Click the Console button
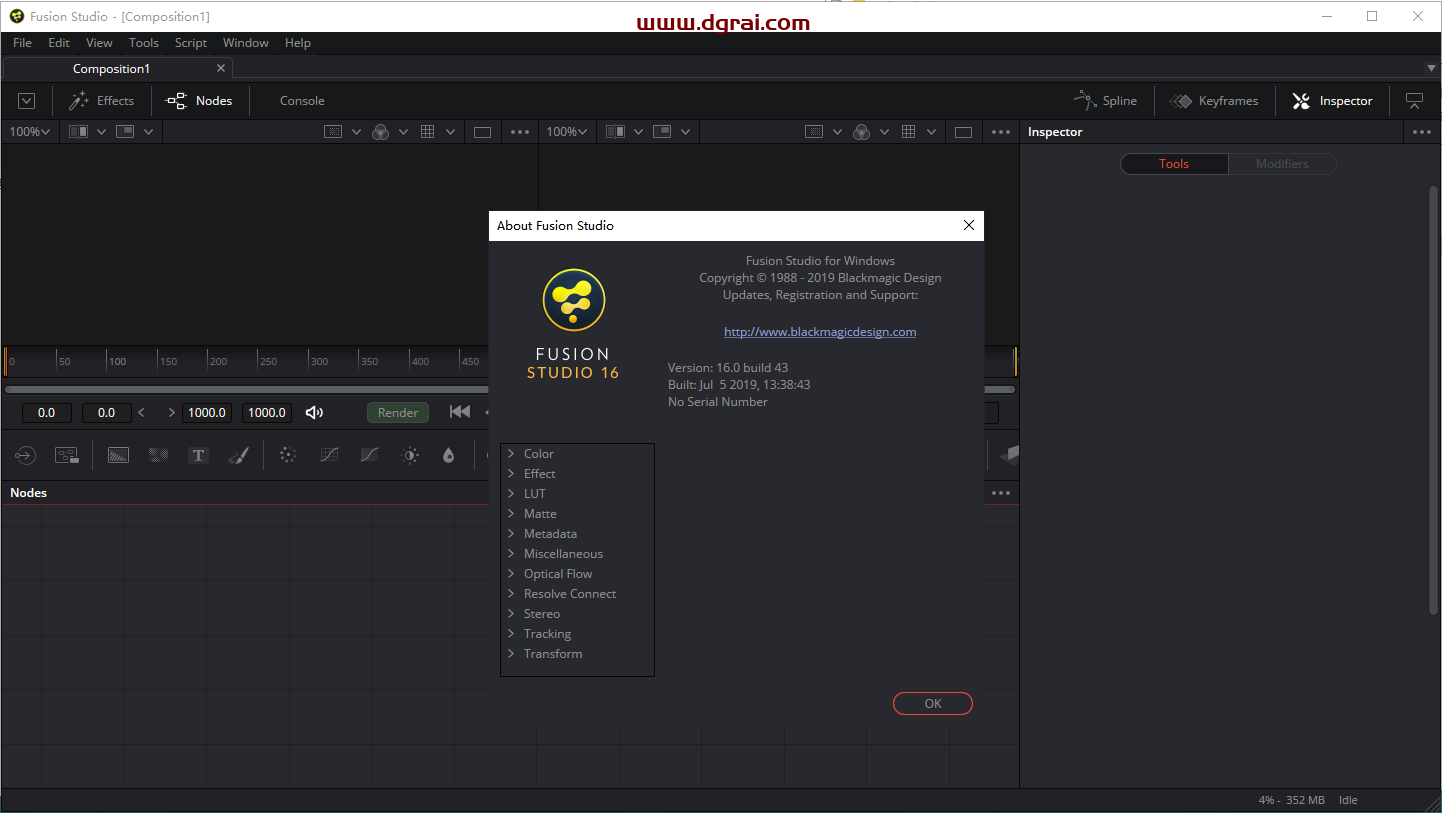Viewport: 1442px width, 813px height. point(302,101)
